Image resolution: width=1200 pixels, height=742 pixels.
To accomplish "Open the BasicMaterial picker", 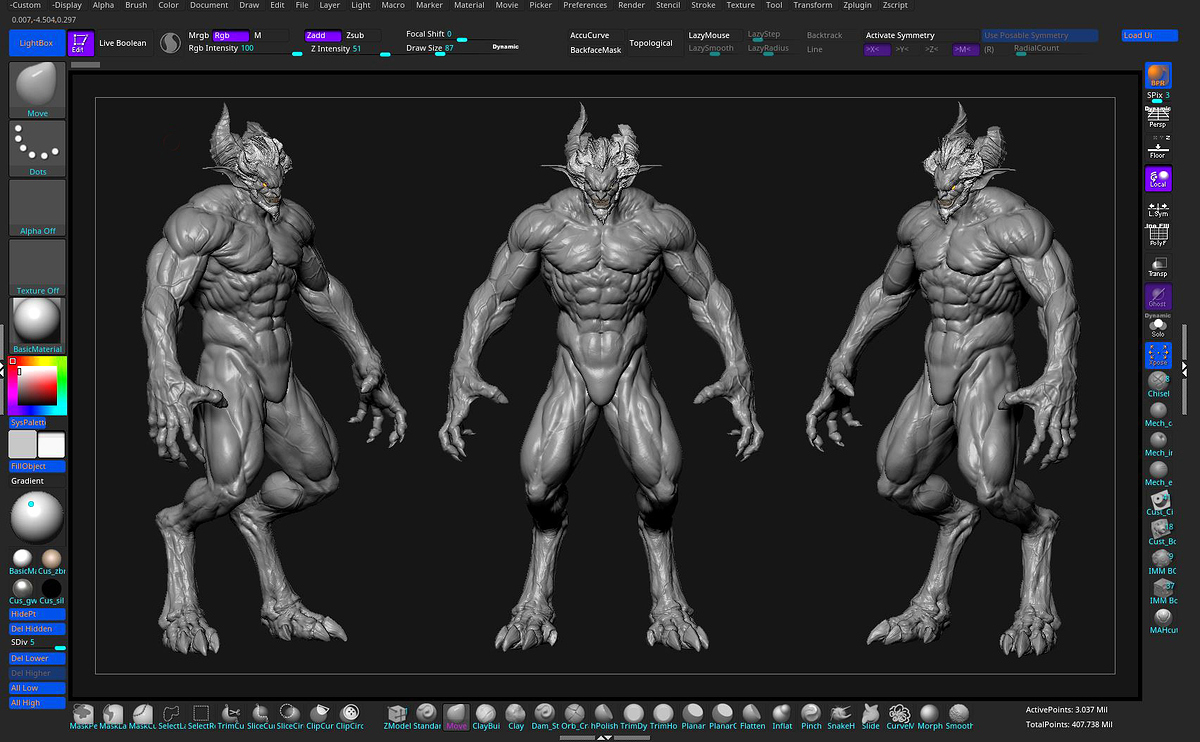I will click(37, 326).
